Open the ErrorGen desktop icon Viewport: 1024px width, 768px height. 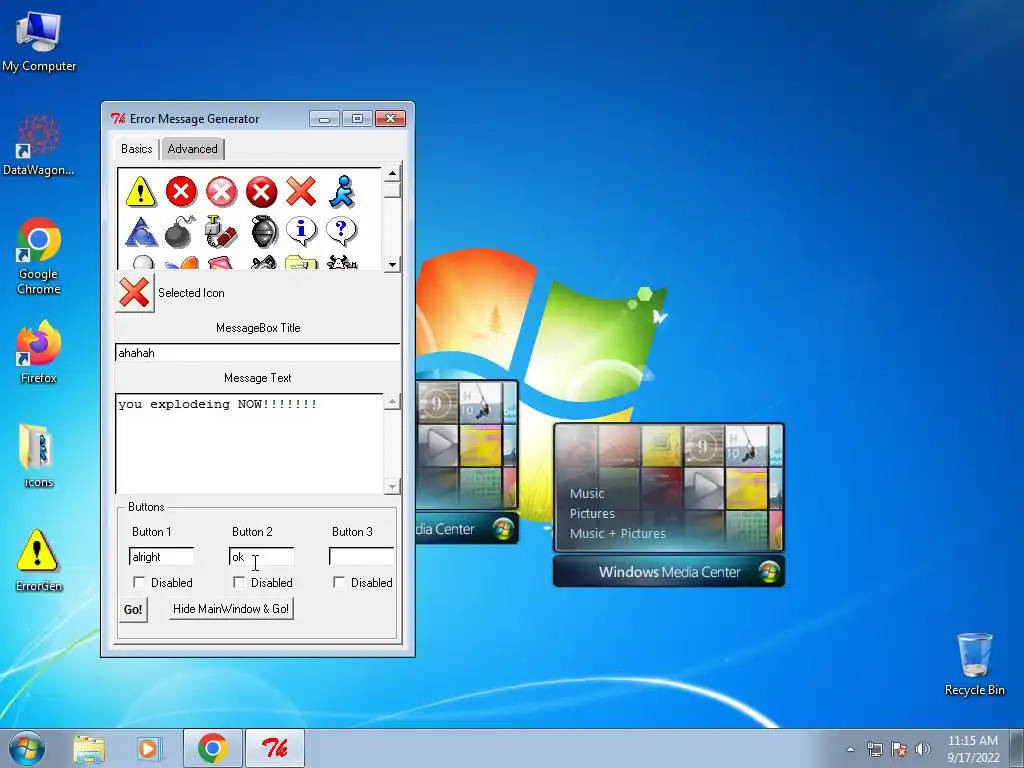(x=39, y=560)
